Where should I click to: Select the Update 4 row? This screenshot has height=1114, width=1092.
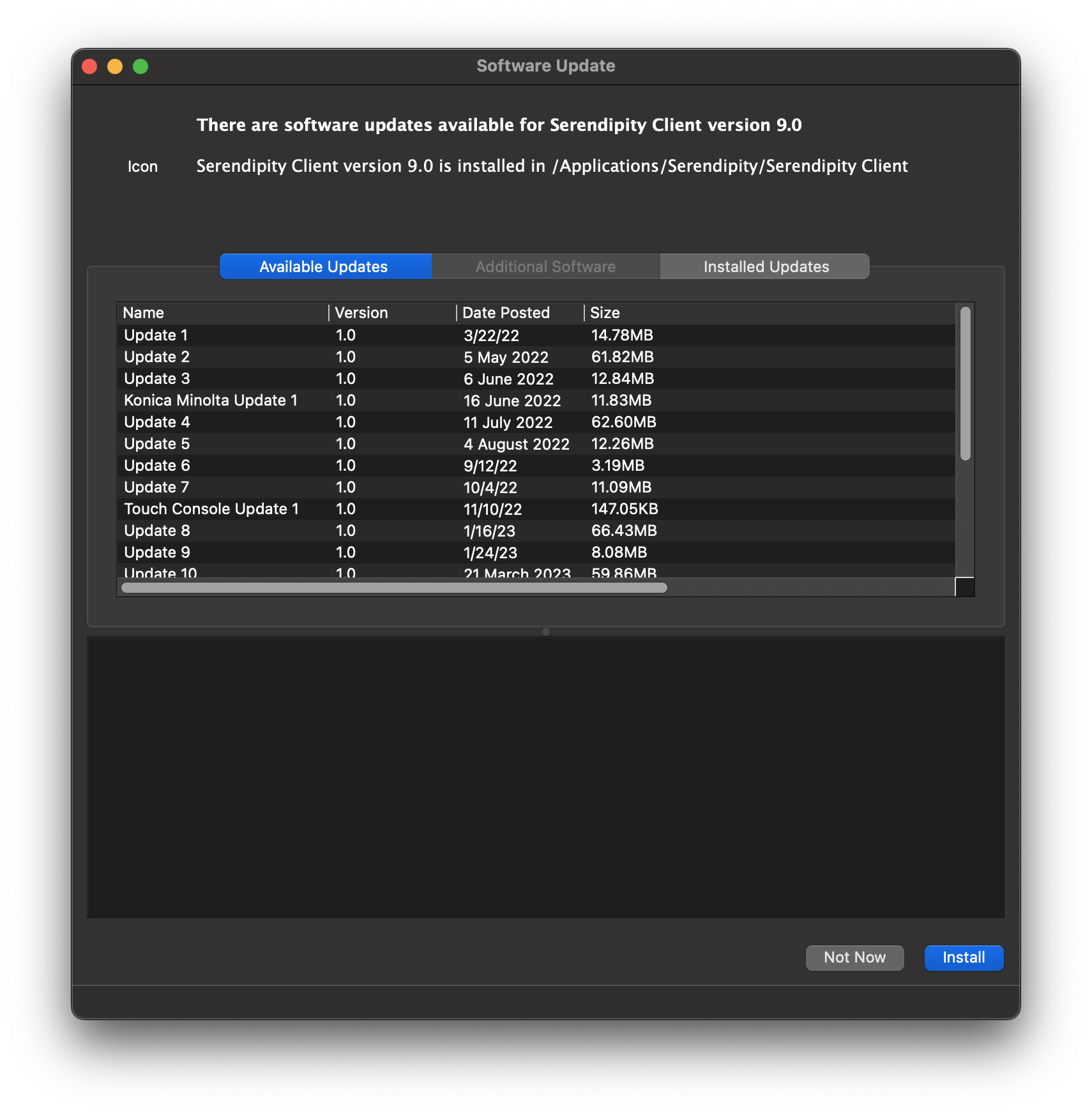[x=536, y=422]
